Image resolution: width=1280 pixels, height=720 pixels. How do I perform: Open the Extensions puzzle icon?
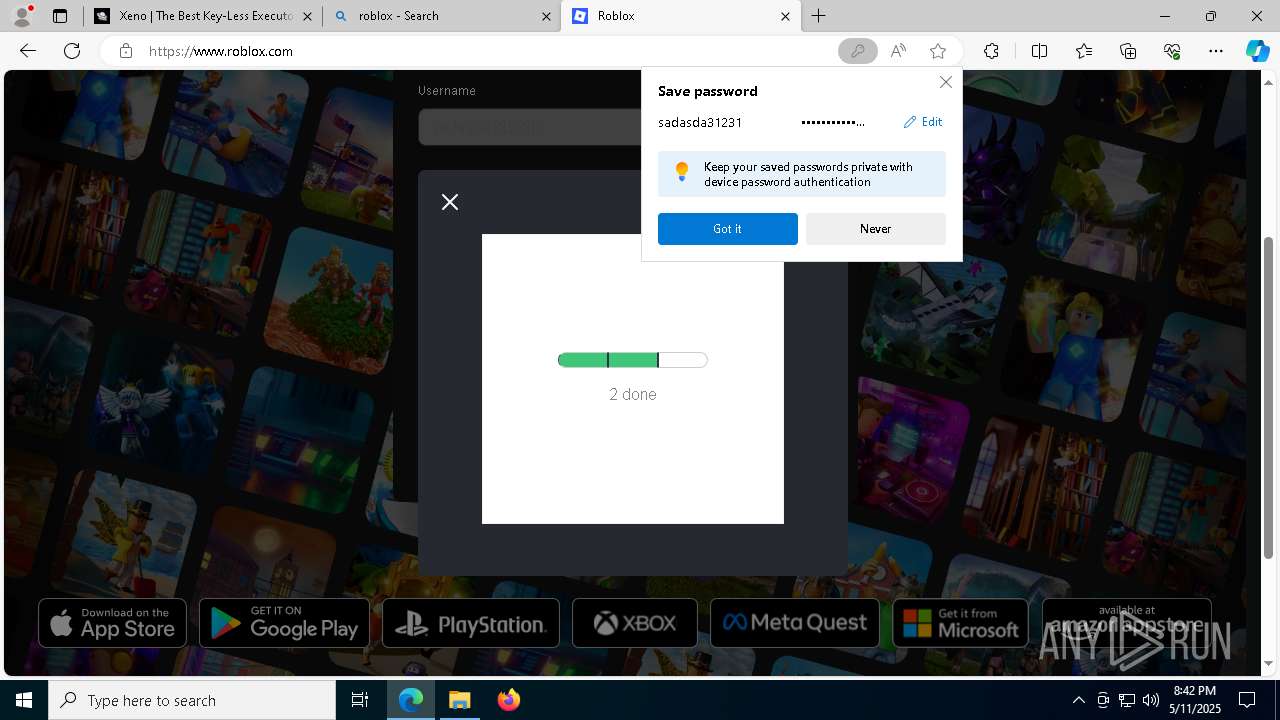(x=991, y=51)
